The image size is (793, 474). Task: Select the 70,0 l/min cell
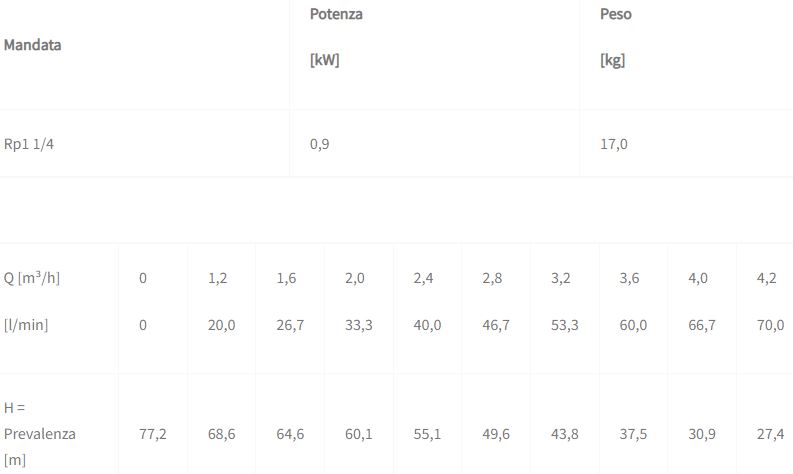[770, 325]
